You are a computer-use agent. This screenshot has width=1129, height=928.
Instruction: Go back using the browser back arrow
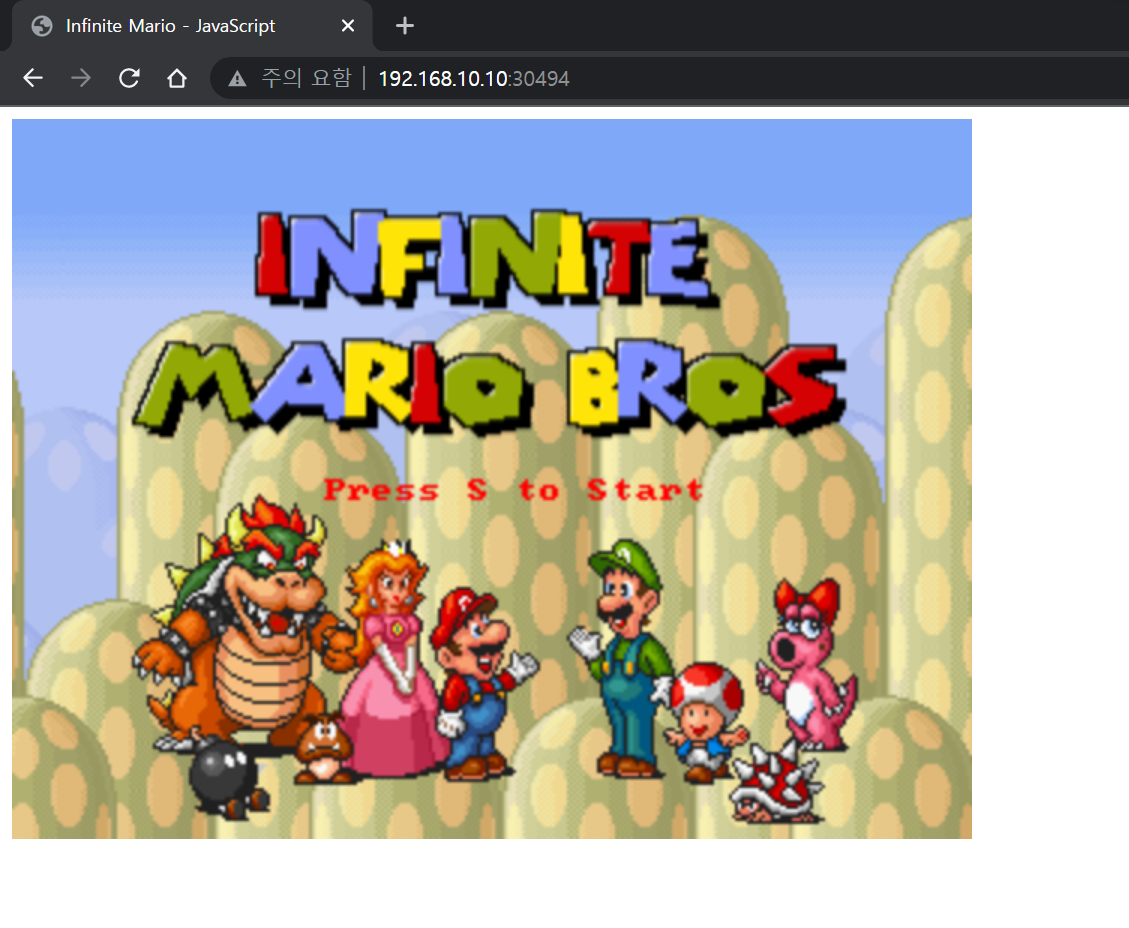click(x=33, y=78)
